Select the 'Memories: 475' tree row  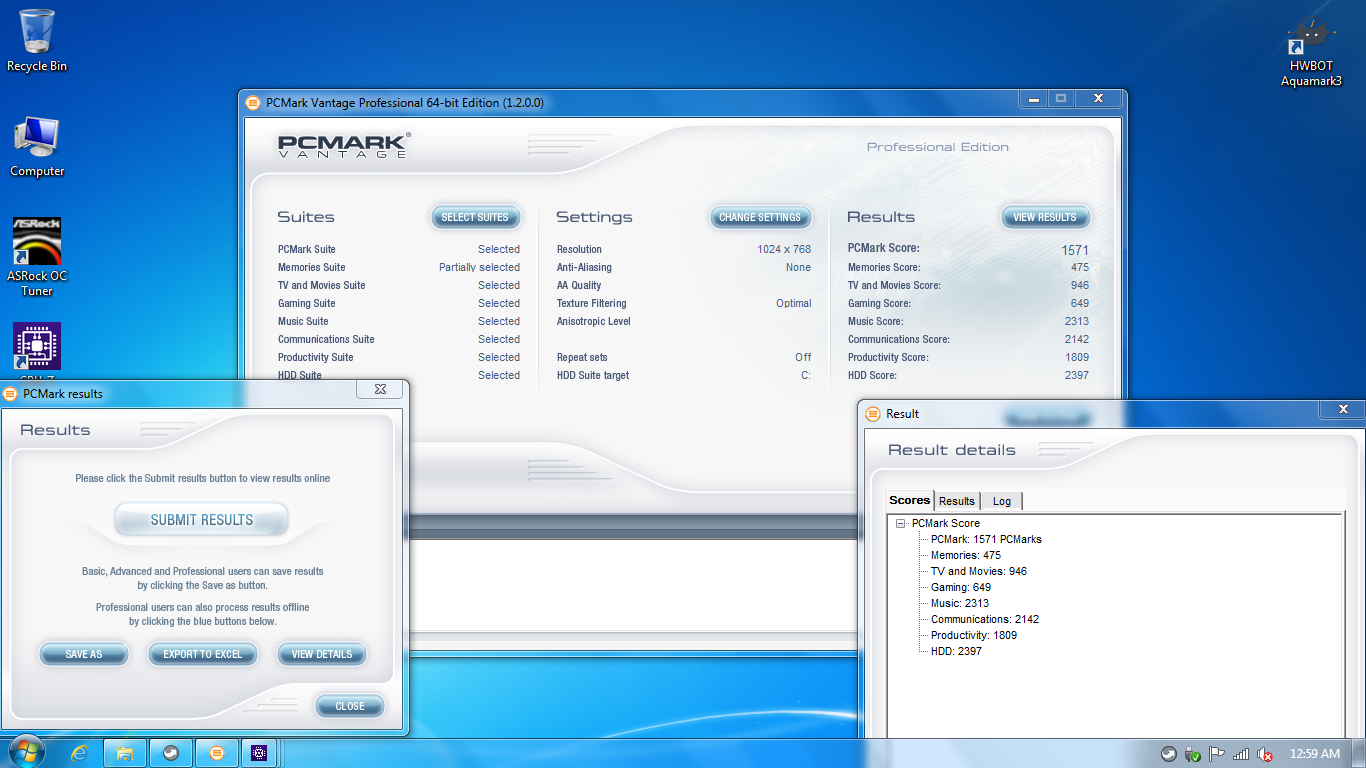[966, 555]
